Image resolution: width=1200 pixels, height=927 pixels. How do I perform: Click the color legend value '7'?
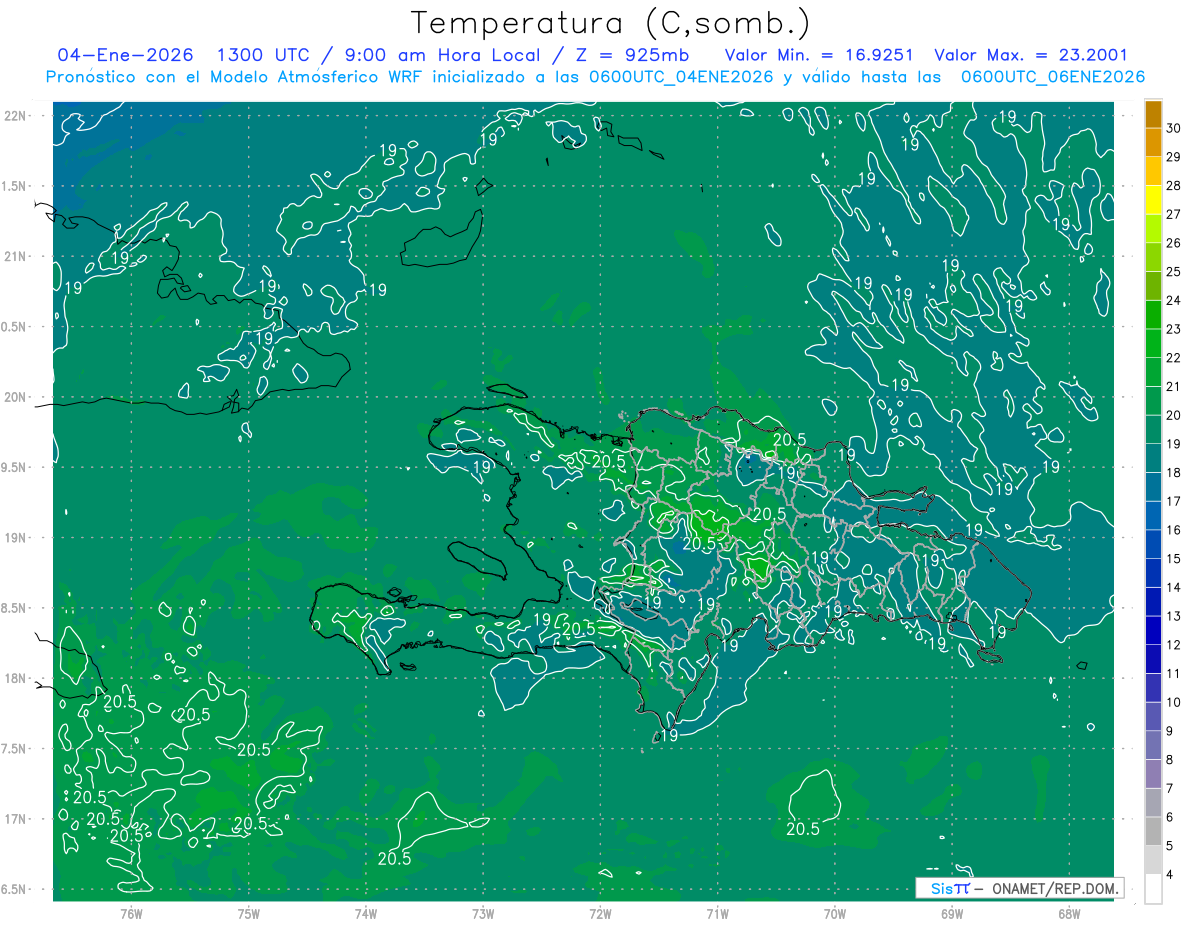(x=1170, y=789)
